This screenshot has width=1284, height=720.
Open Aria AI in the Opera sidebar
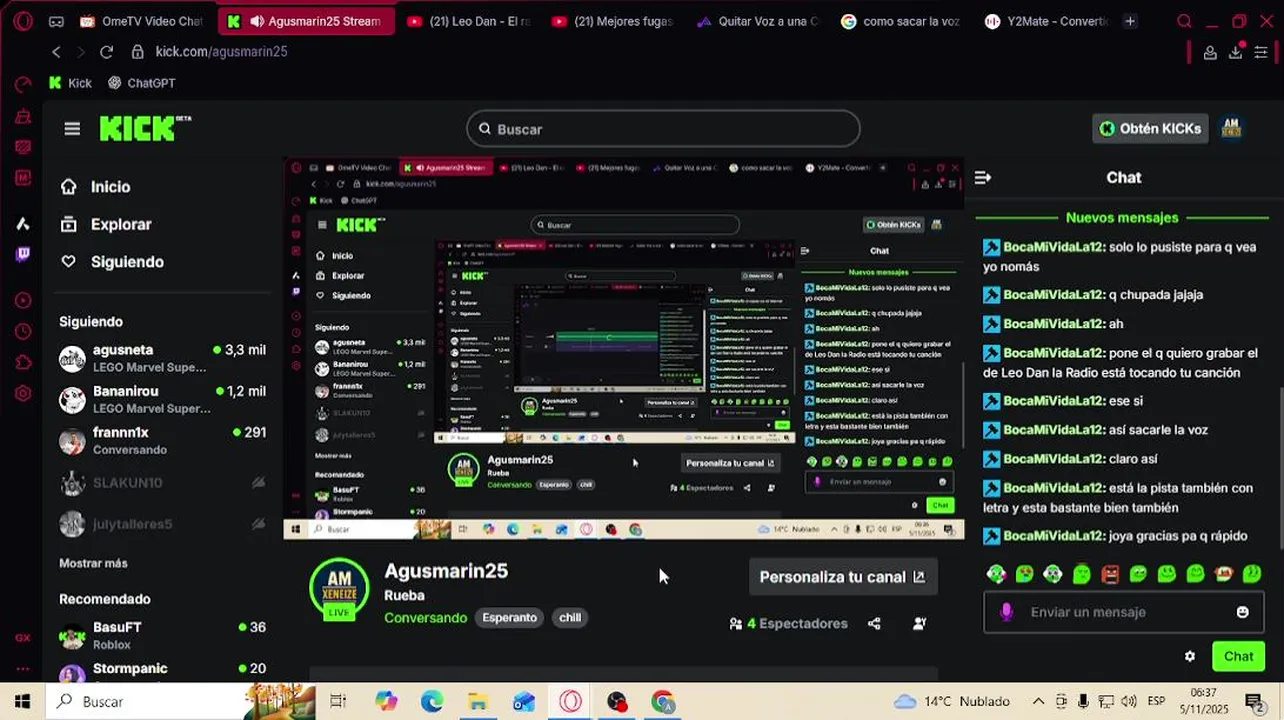click(23, 223)
